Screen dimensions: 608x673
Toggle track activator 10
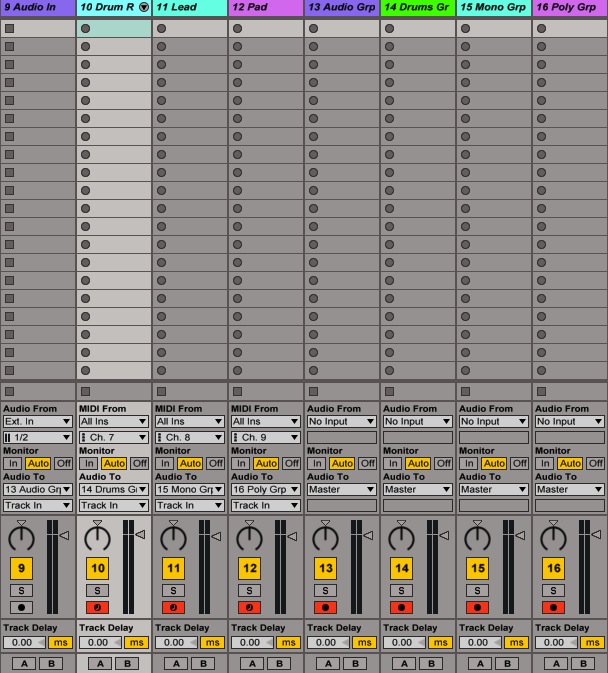coord(97,568)
